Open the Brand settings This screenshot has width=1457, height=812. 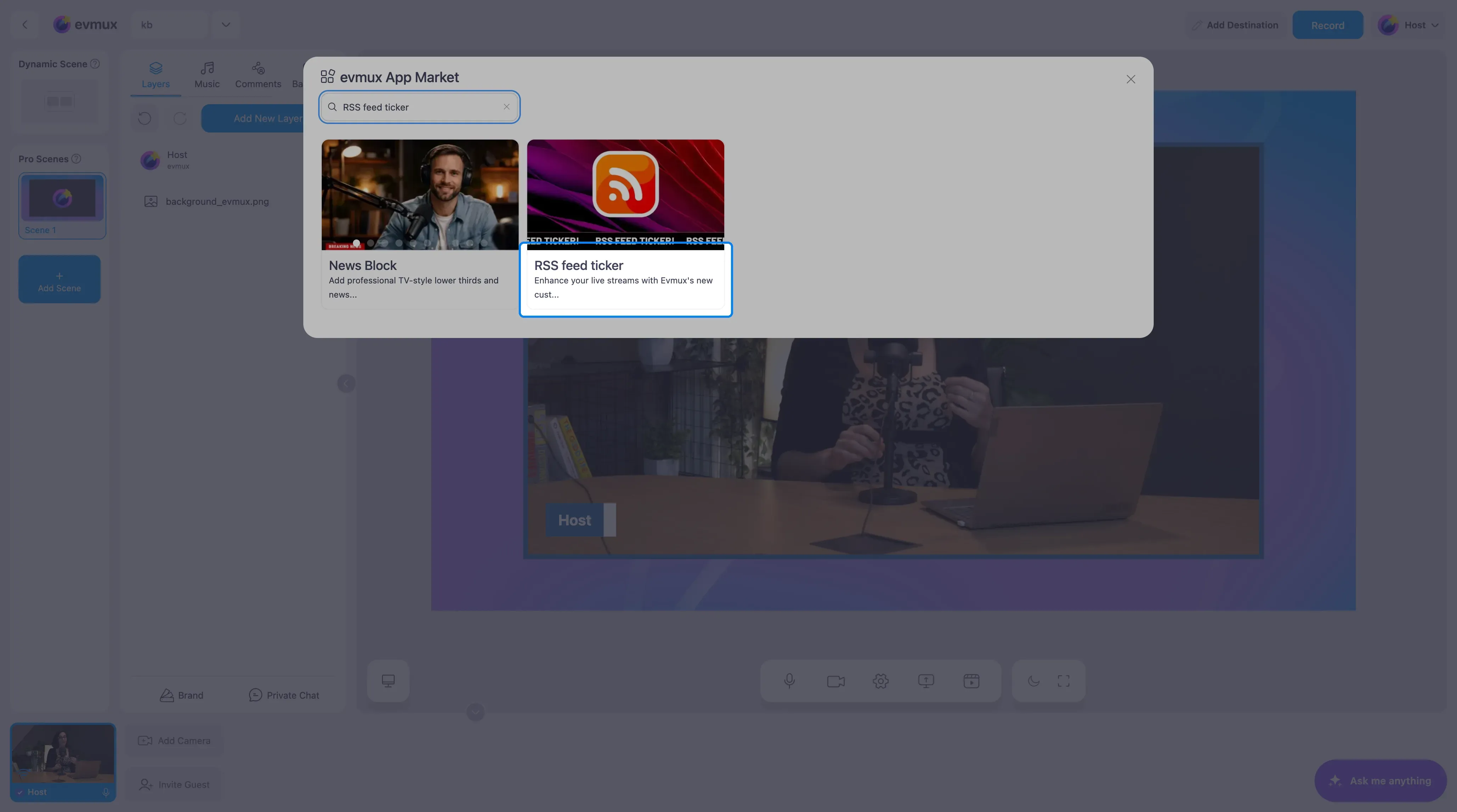click(181, 695)
